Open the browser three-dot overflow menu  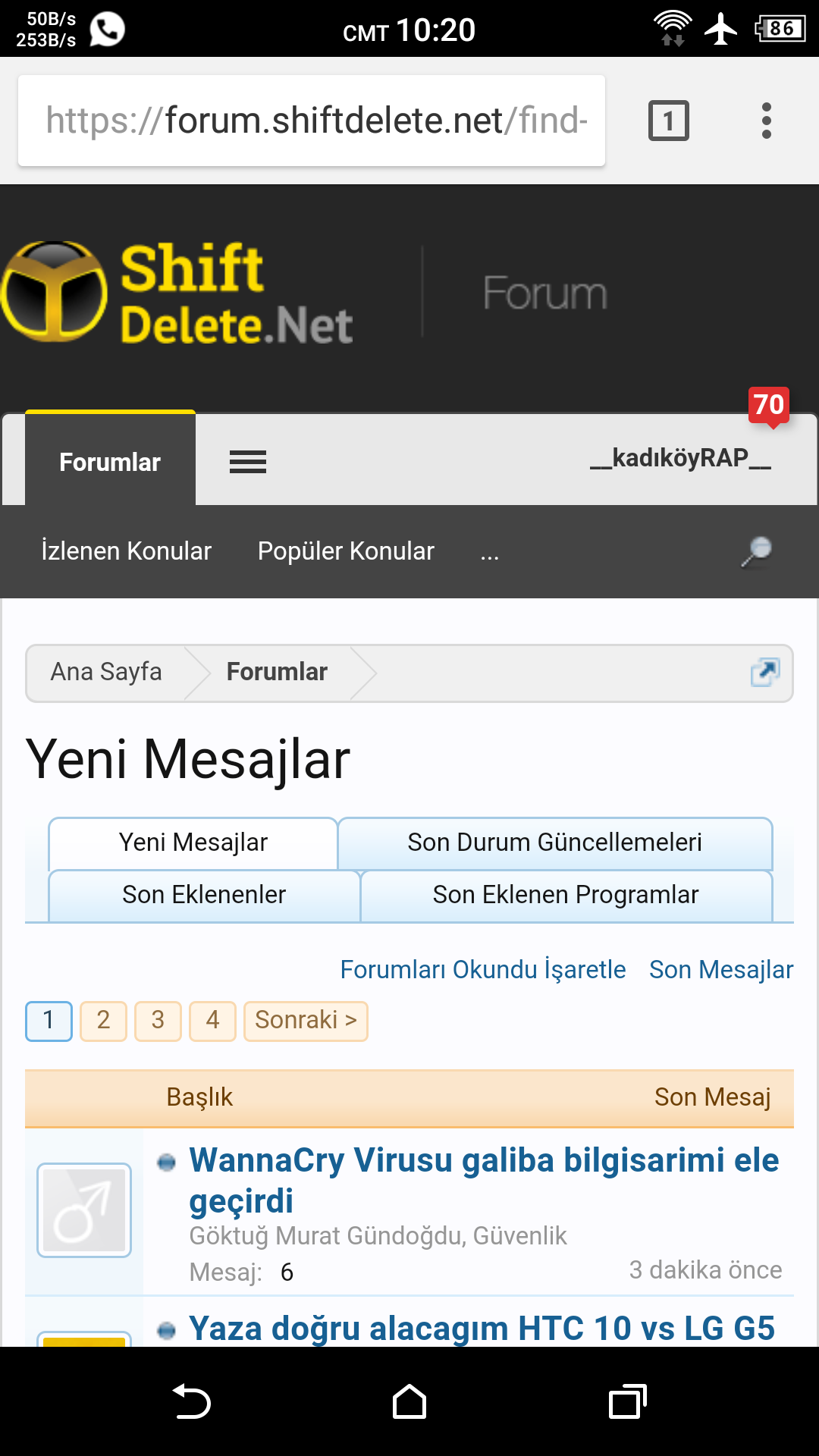coord(767,121)
